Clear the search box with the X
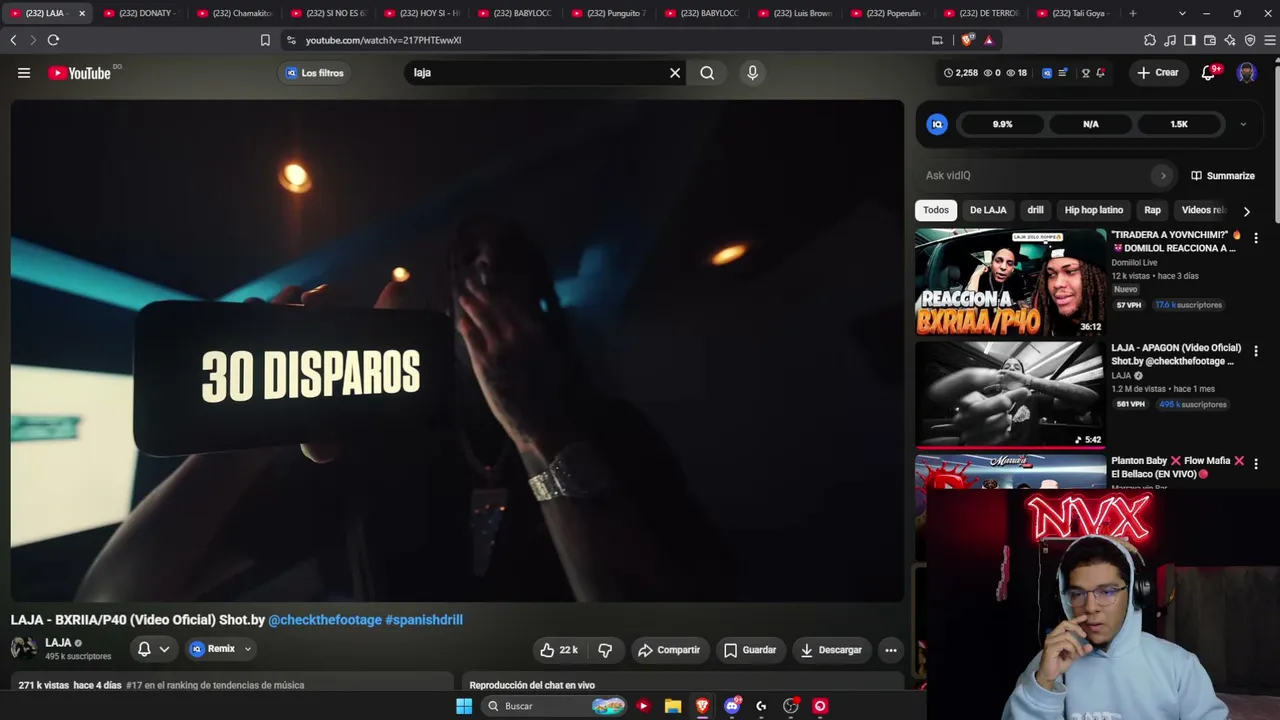1280x720 pixels. [x=675, y=73]
